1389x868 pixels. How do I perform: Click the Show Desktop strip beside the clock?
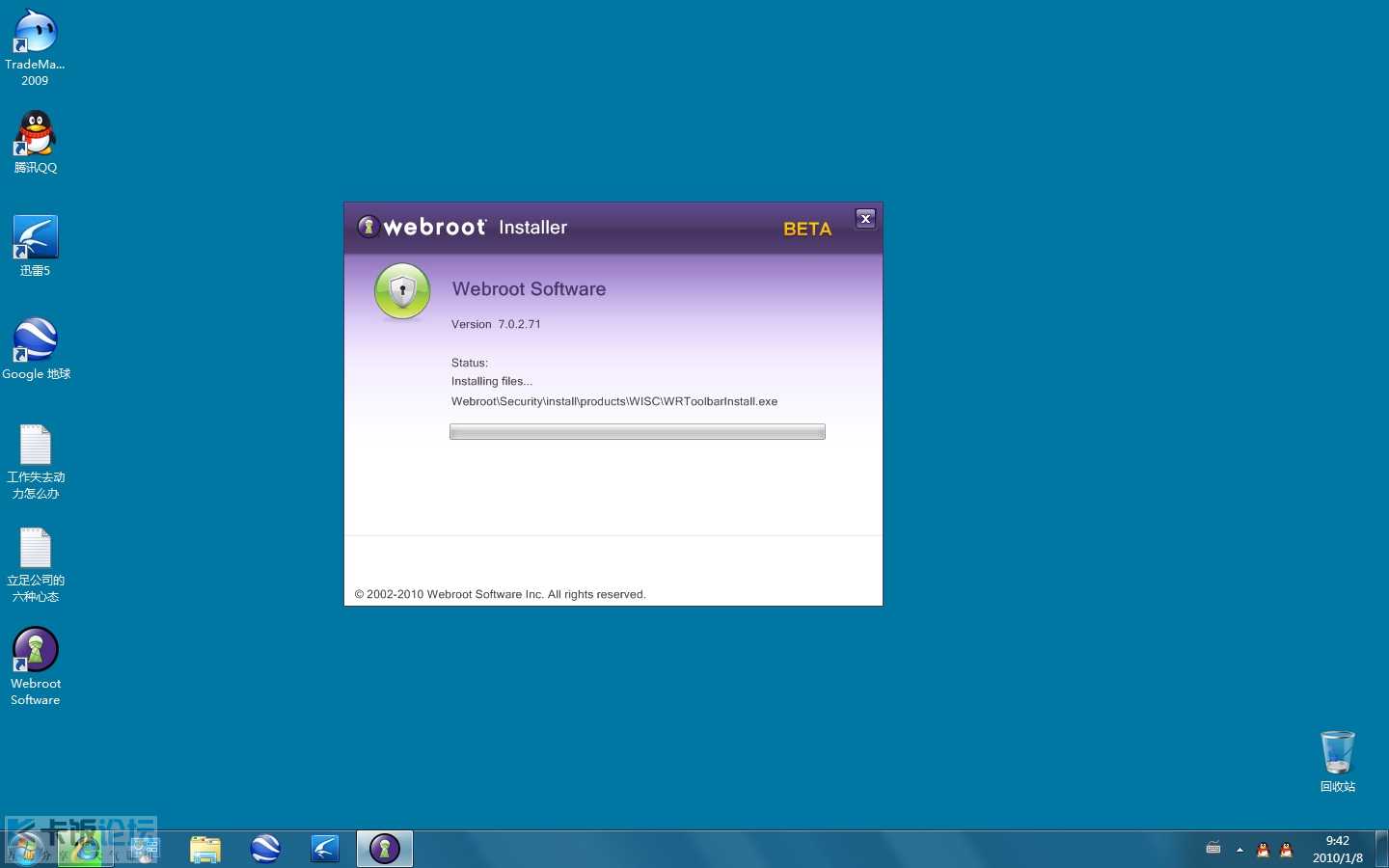pos(1381,849)
